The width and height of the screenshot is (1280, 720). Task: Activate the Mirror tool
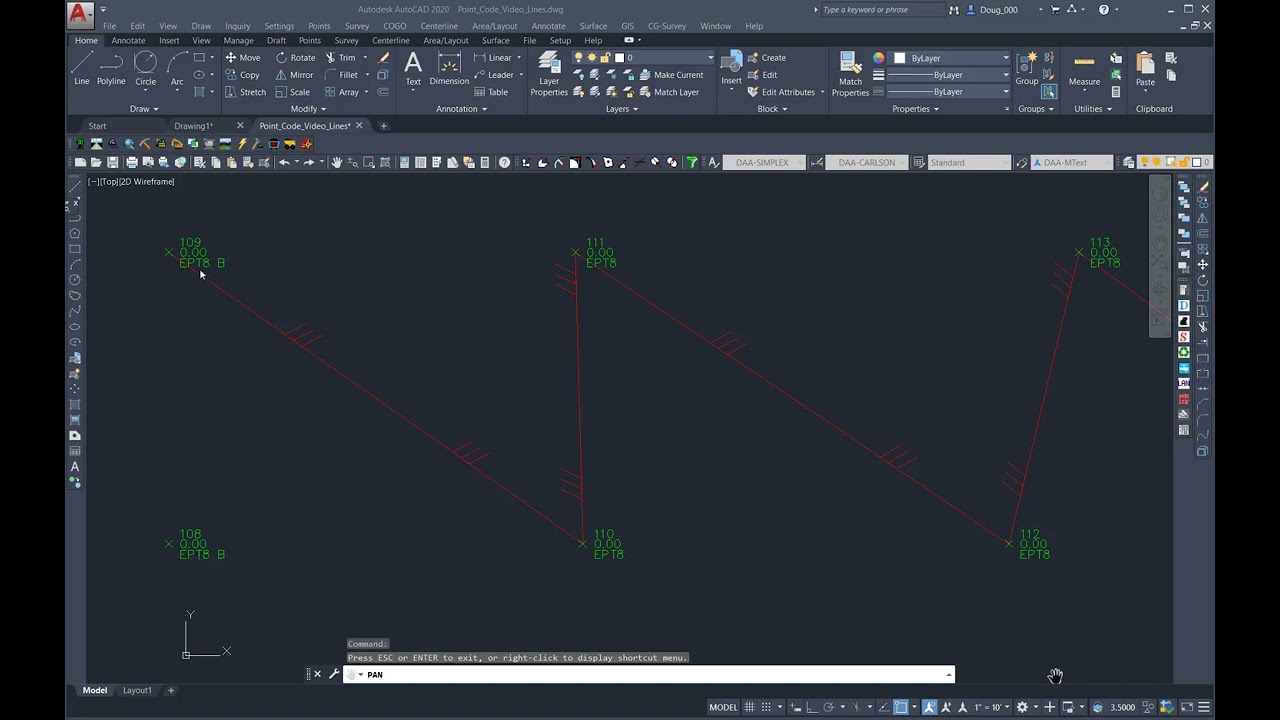(x=294, y=75)
